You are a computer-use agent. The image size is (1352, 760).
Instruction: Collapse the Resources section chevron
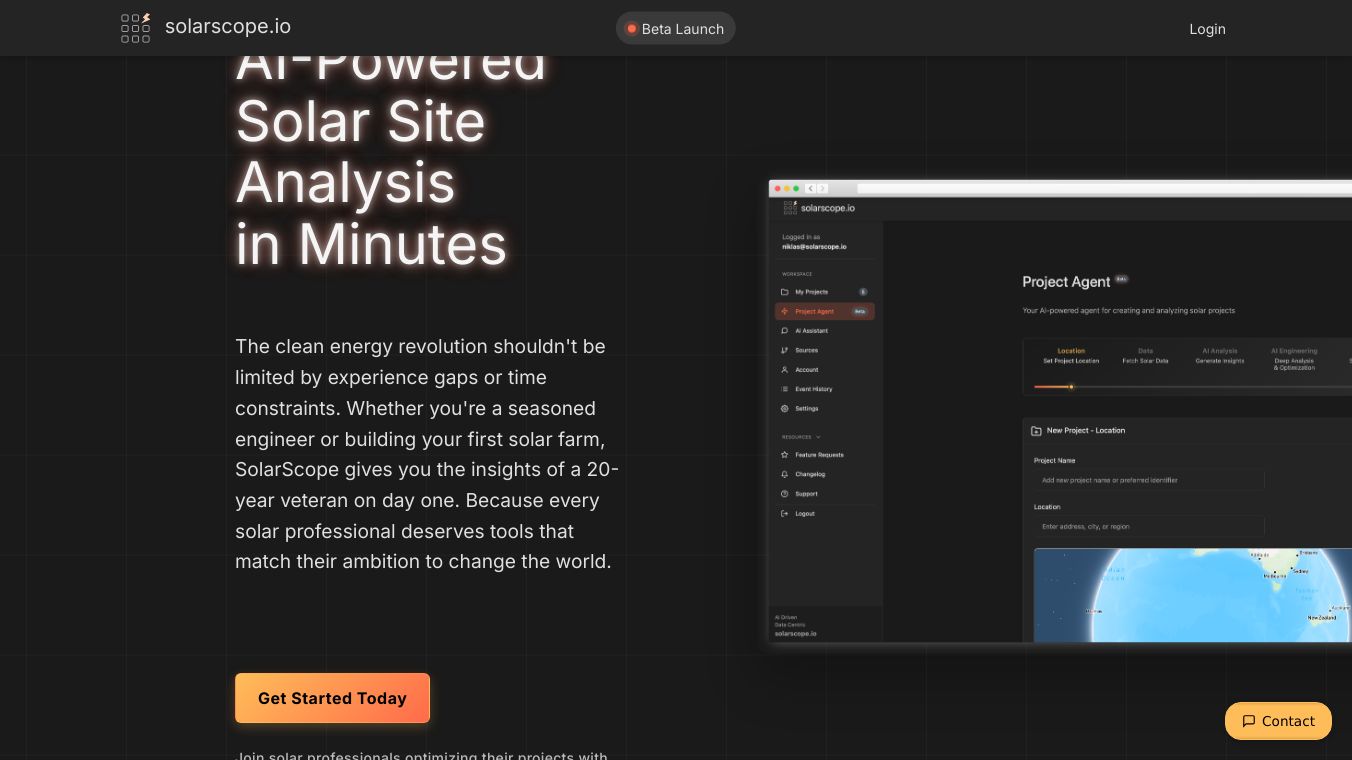tap(818, 437)
